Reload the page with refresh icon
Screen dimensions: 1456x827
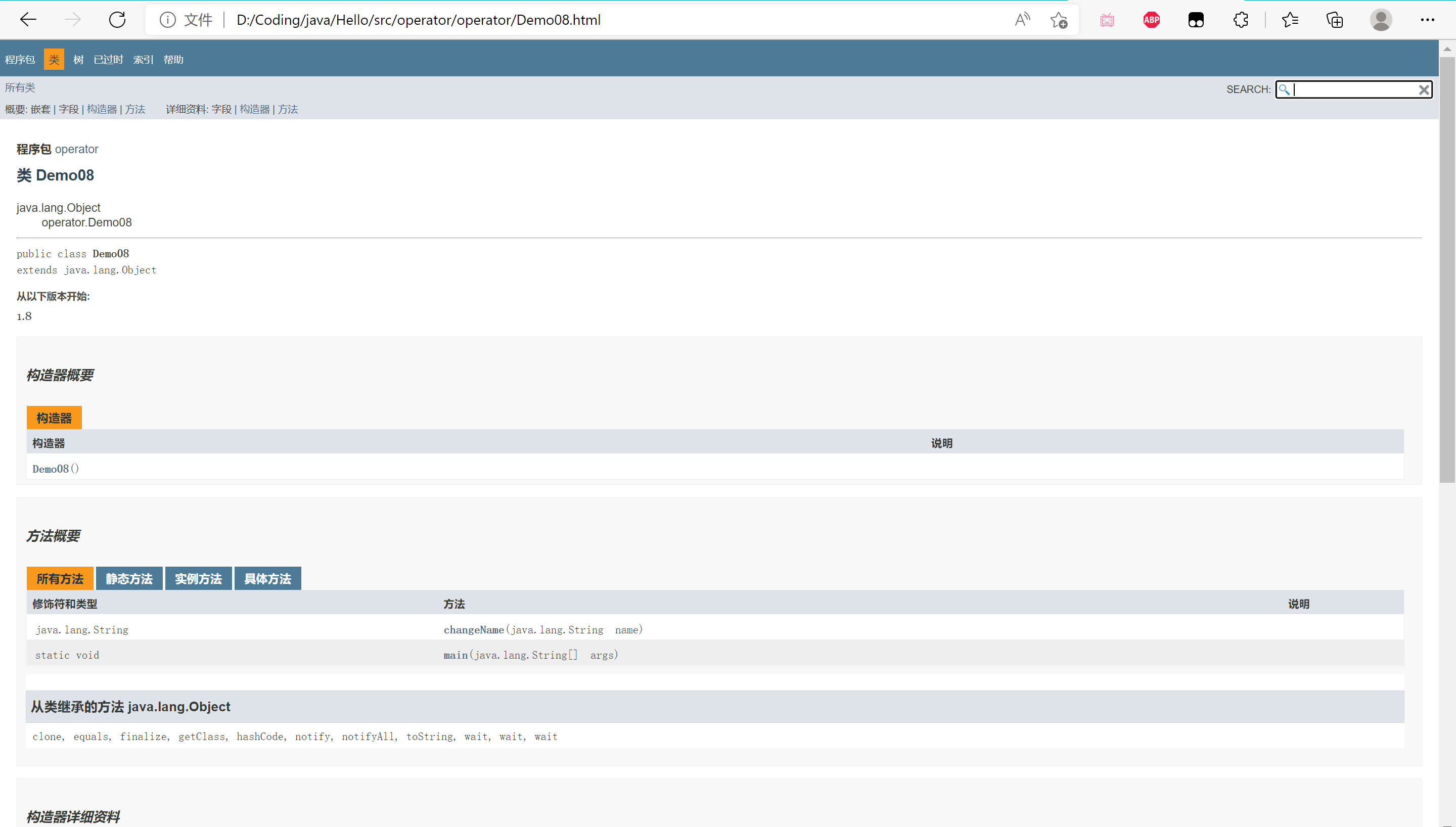click(x=118, y=20)
